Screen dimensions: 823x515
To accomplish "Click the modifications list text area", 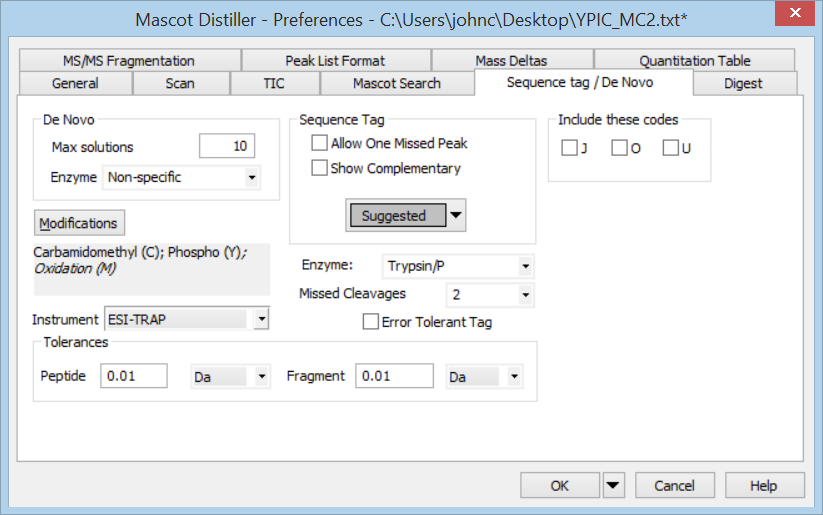I will click(152, 269).
